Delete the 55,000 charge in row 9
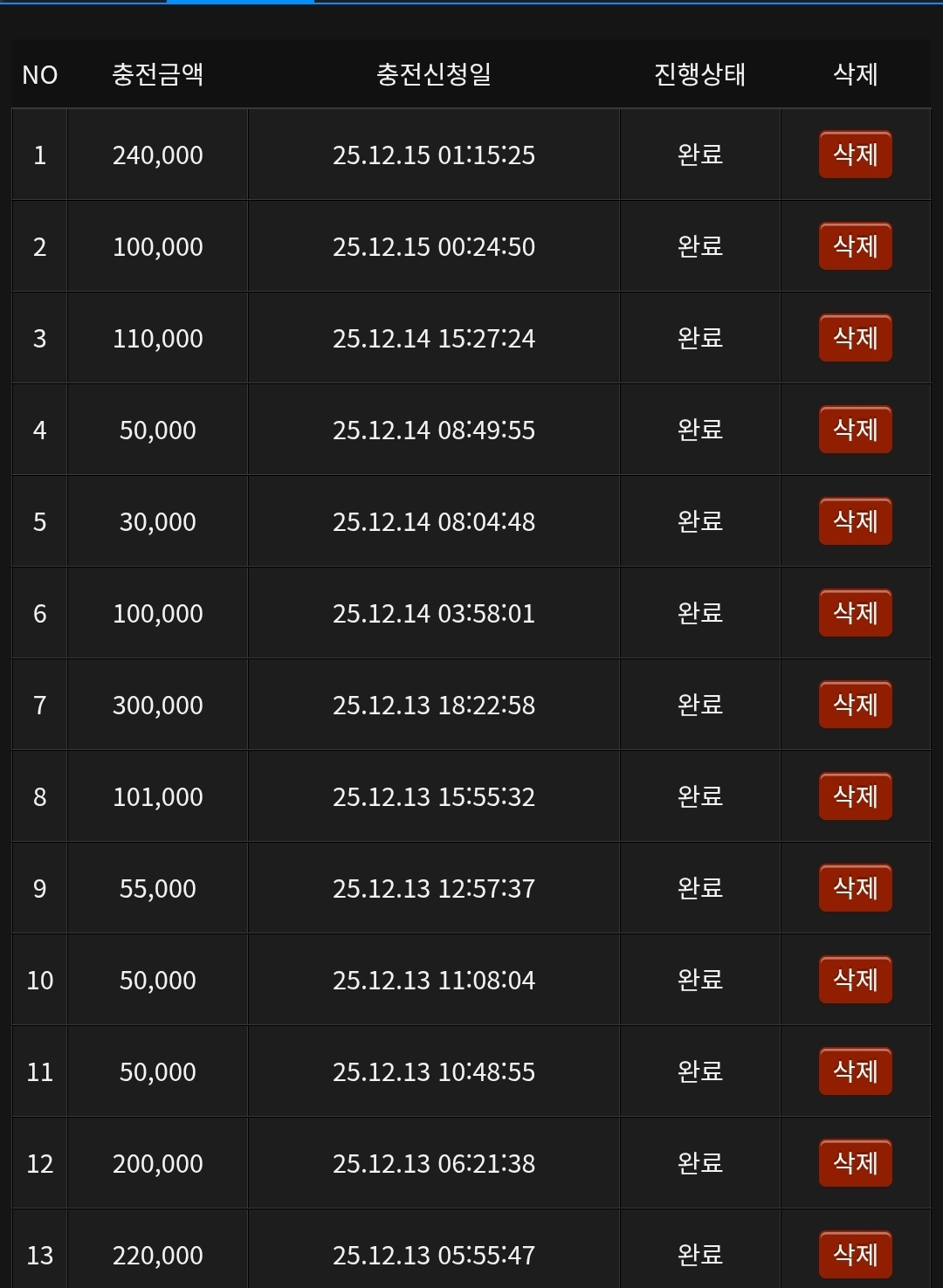 (855, 888)
